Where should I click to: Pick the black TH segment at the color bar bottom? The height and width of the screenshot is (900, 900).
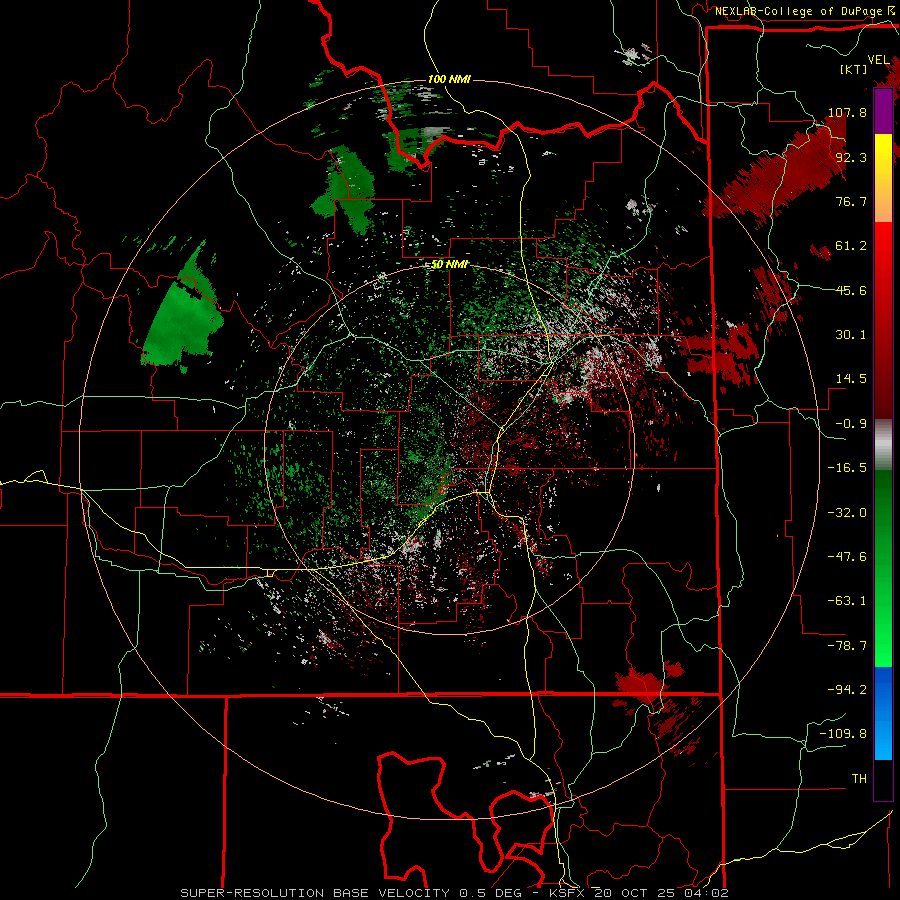click(x=883, y=780)
